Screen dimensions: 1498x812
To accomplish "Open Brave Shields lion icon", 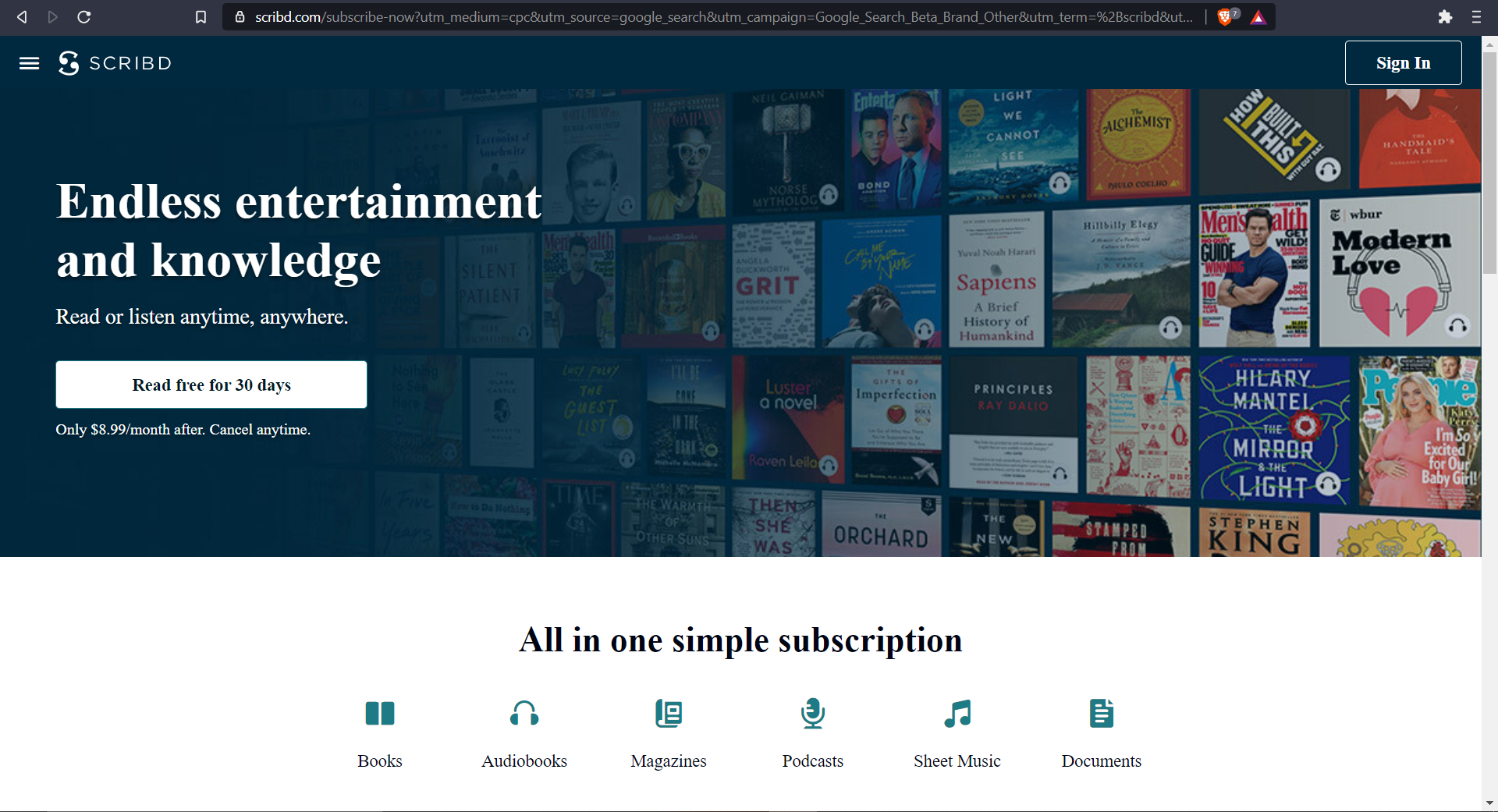I will pos(1226,17).
